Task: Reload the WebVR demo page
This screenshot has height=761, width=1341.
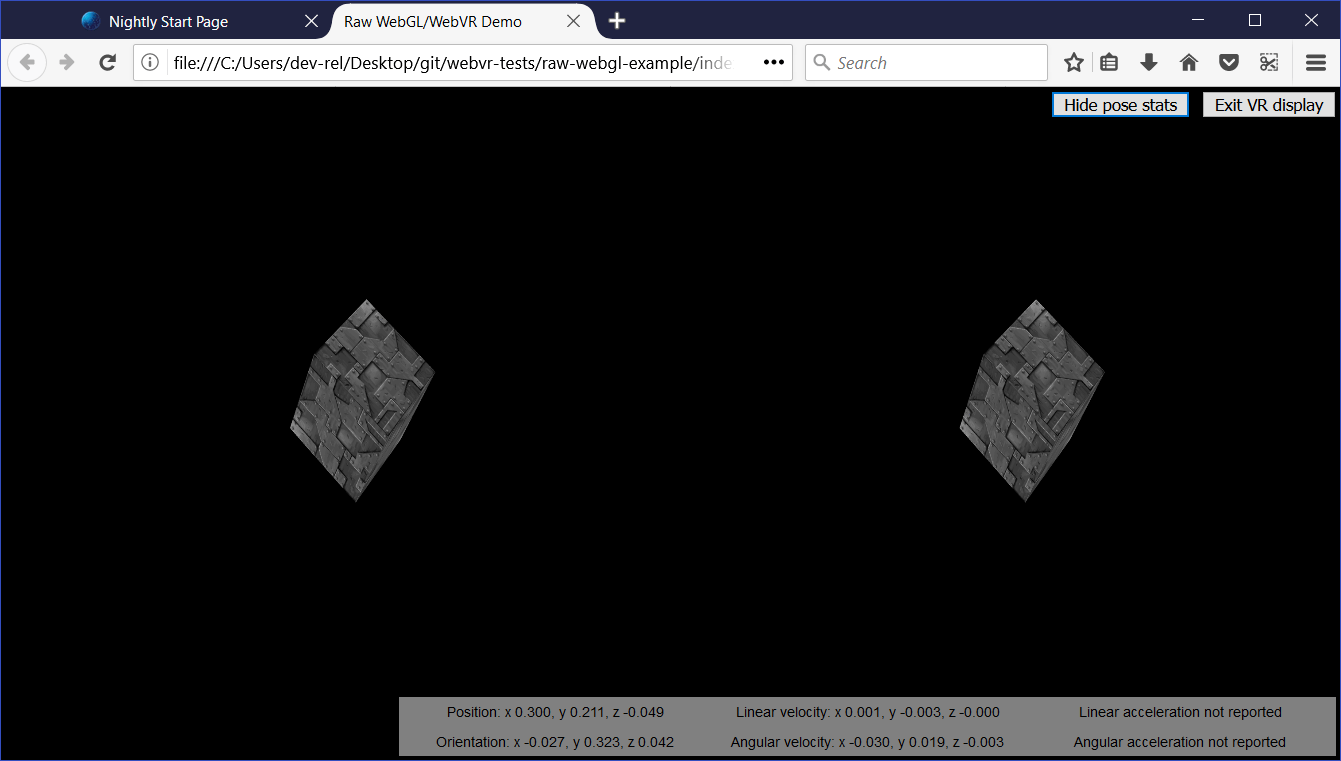Action: [107, 62]
